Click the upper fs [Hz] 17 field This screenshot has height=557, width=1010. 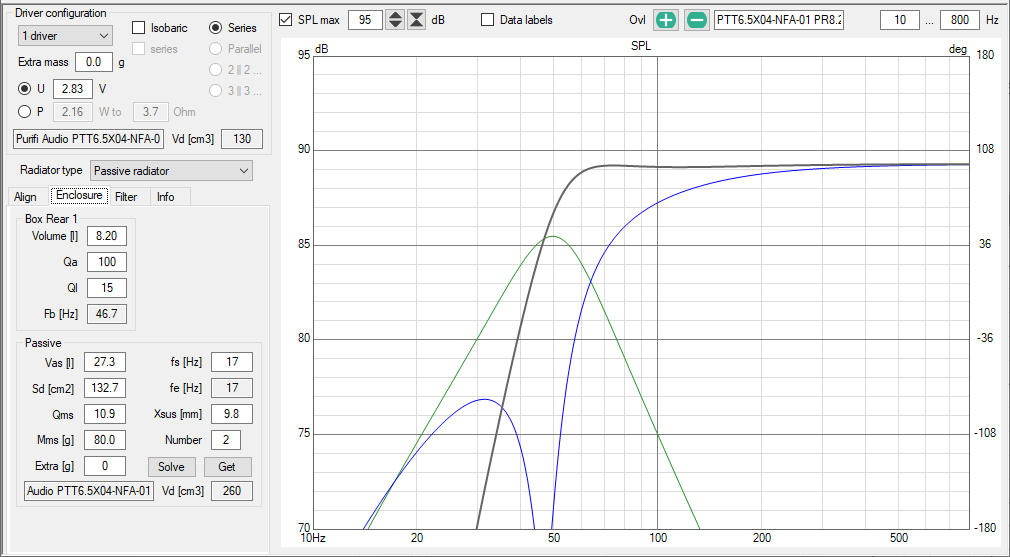232,363
